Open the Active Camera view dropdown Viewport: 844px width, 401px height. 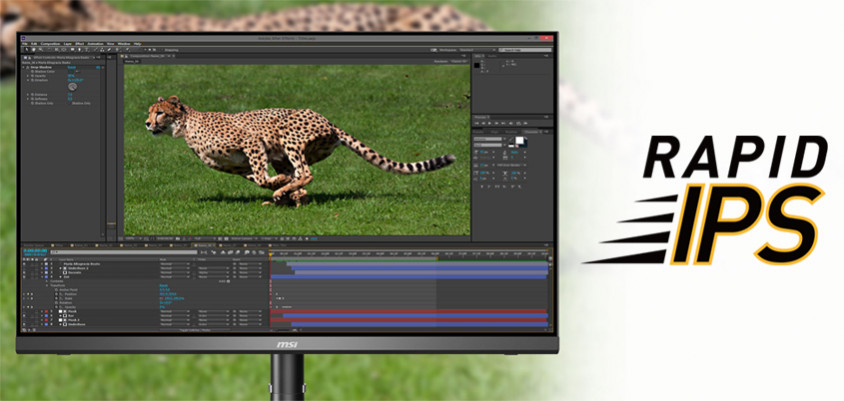[x=244, y=238]
